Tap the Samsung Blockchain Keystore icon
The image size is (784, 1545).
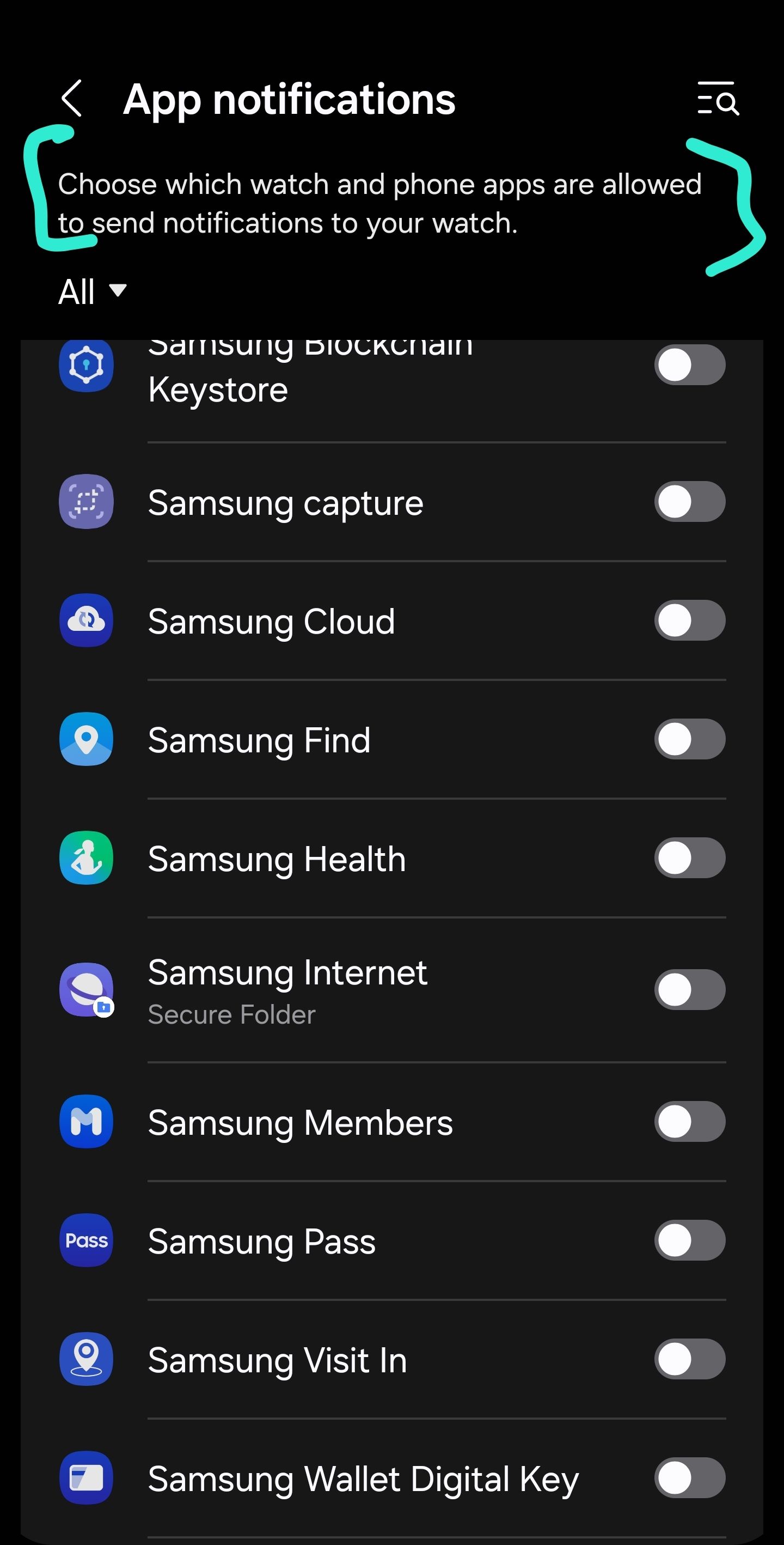click(x=87, y=365)
